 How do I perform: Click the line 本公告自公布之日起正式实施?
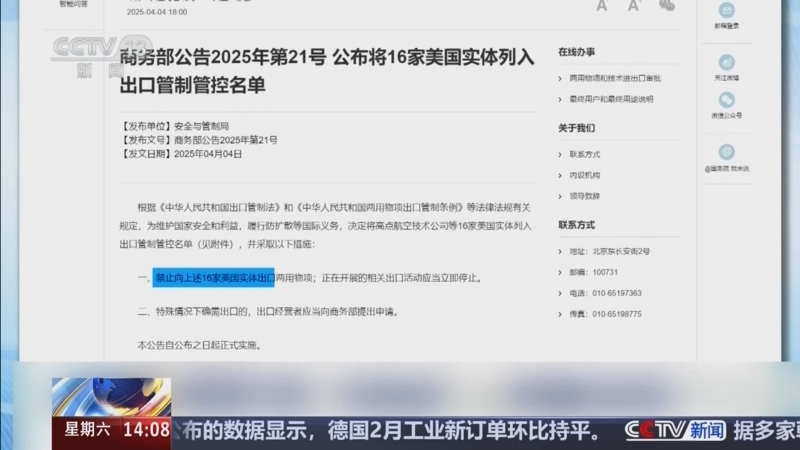point(200,345)
